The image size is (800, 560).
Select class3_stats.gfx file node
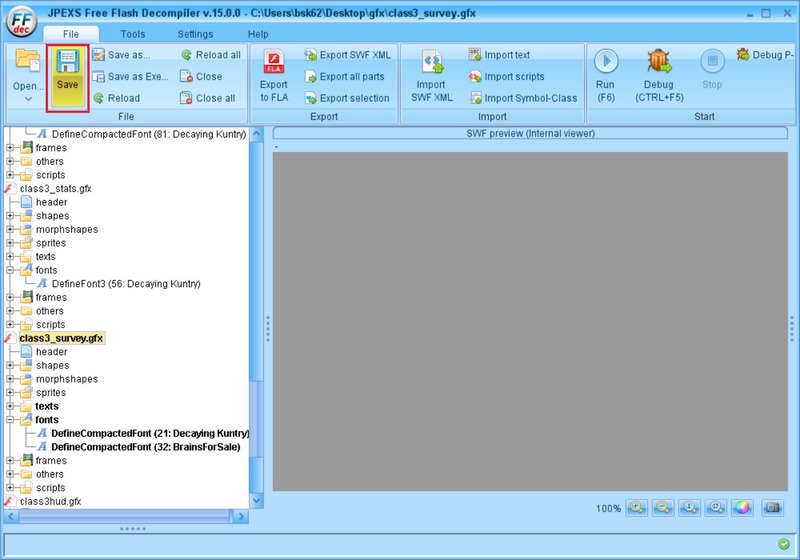(56, 189)
